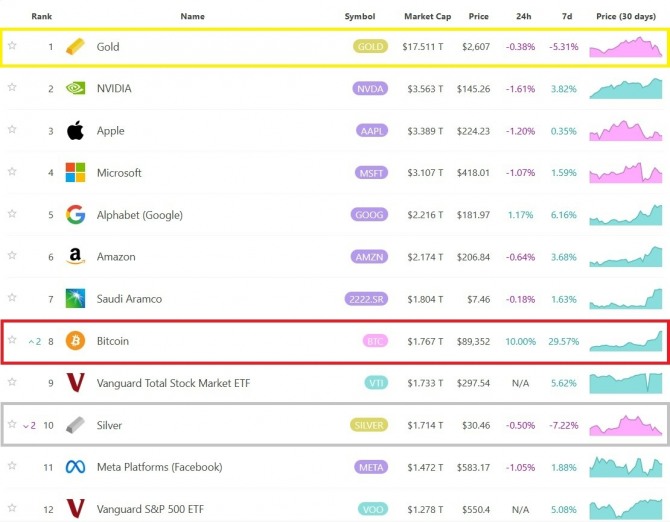This screenshot has height=522, width=670.
Task: Sort the table by Market Cap column
Action: 428,17
